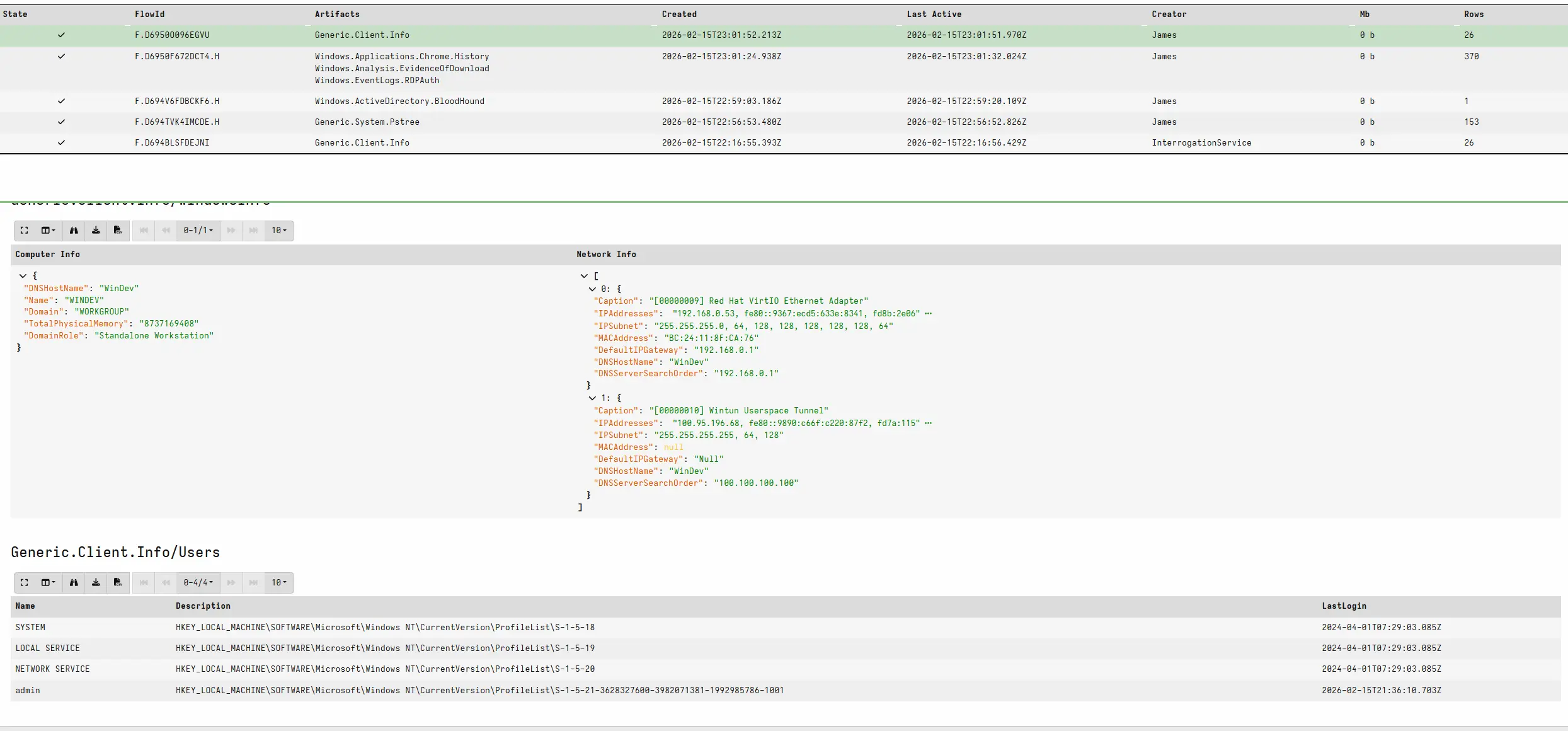The image size is (1568, 731).
Task: Click Windows.EventLogs.RDPAuth artifact text
Action: tap(377, 81)
